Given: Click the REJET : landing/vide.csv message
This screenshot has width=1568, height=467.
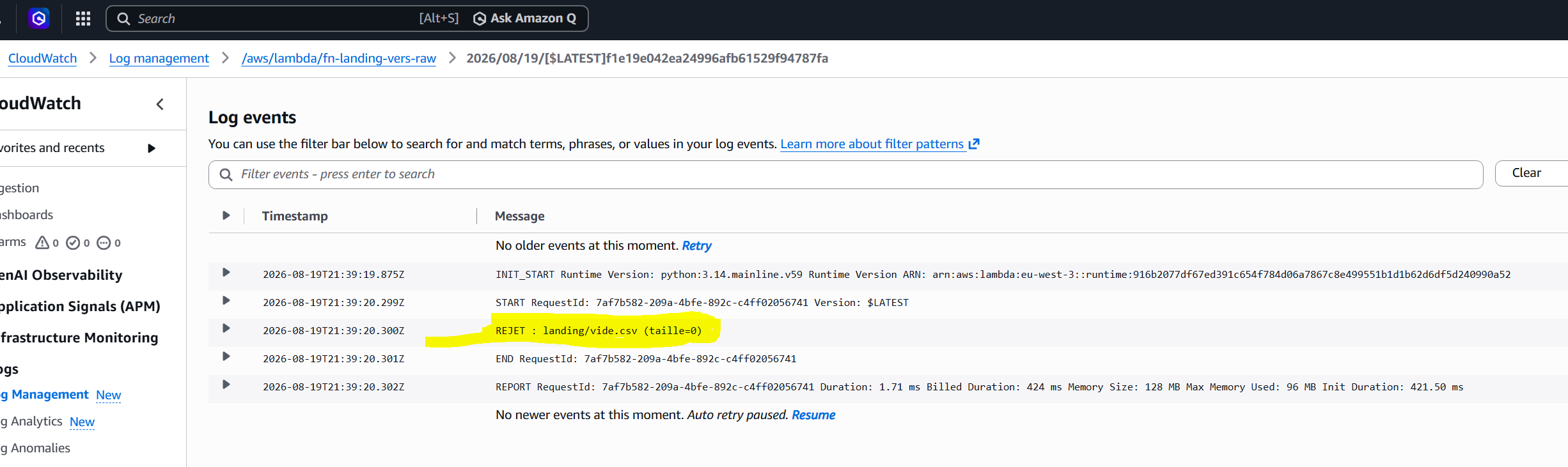Looking at the screenshot, I should 599,331.
